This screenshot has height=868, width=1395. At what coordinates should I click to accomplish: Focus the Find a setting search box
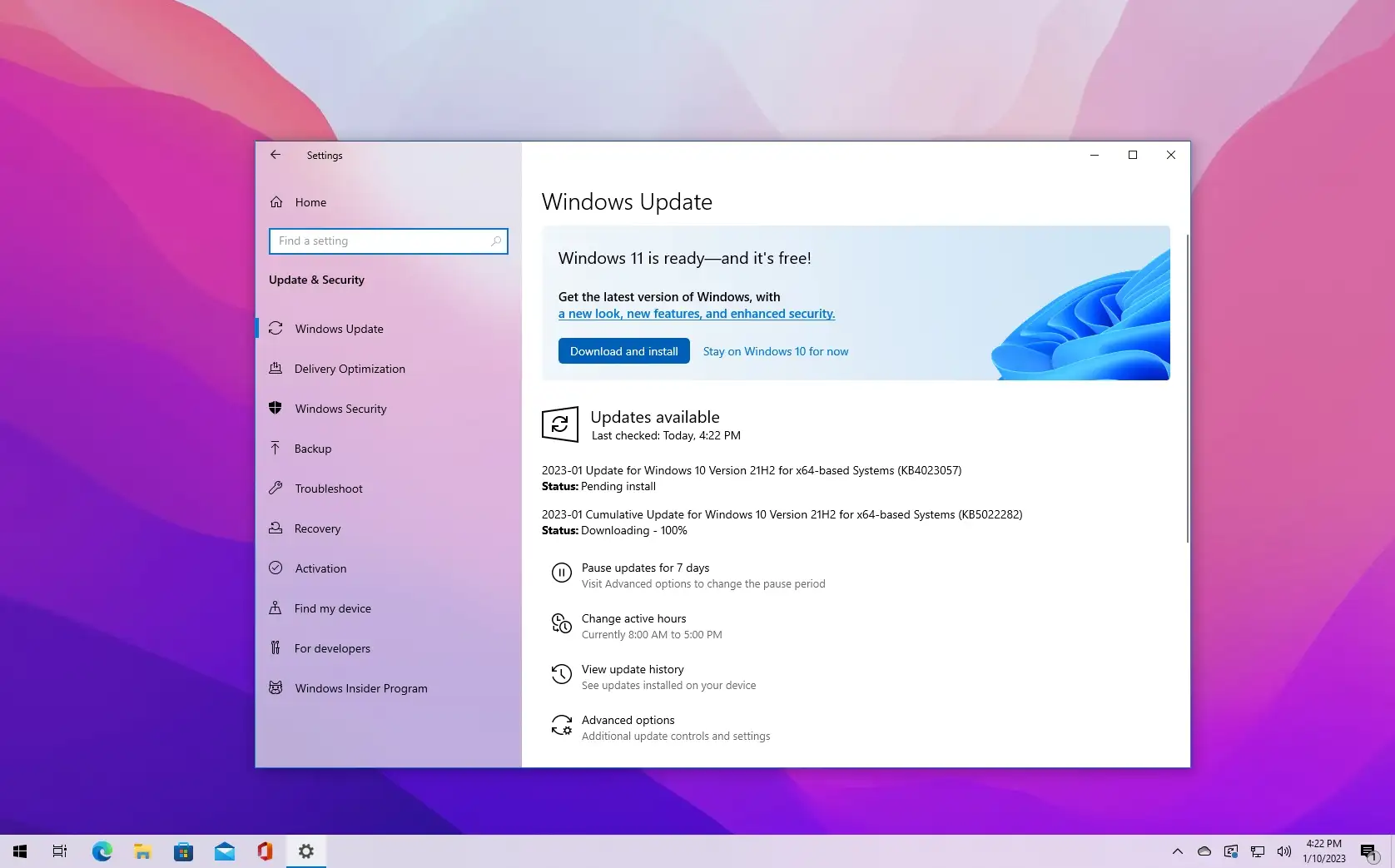(389, 241)
